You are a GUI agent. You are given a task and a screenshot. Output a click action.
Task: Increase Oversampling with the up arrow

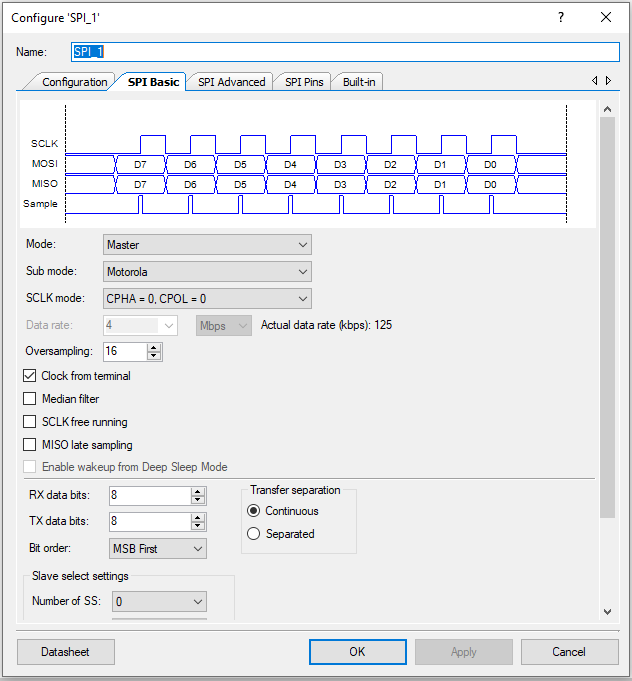[x=154, y=347]
